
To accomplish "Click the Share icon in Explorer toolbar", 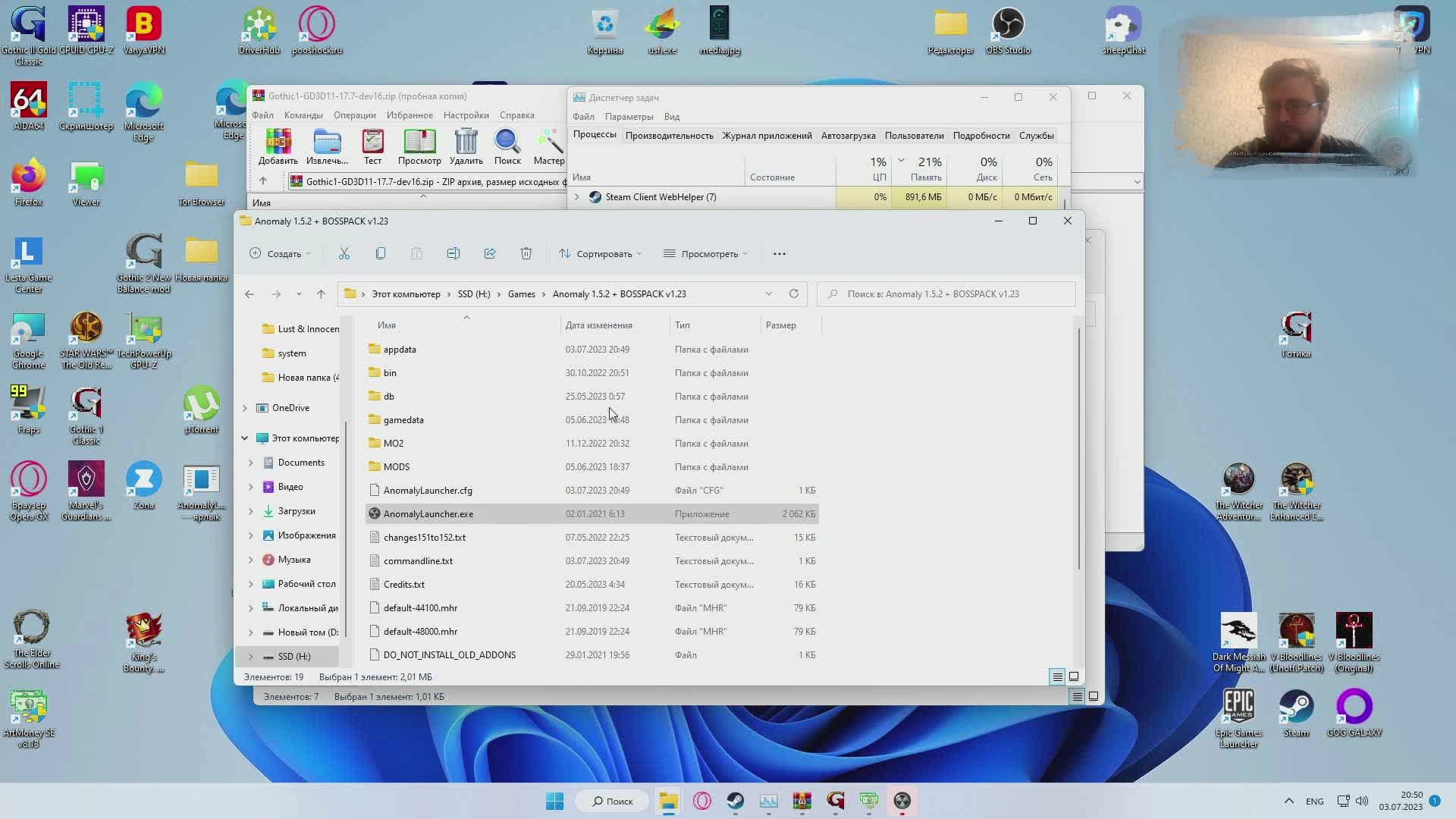I will point(490,254).
